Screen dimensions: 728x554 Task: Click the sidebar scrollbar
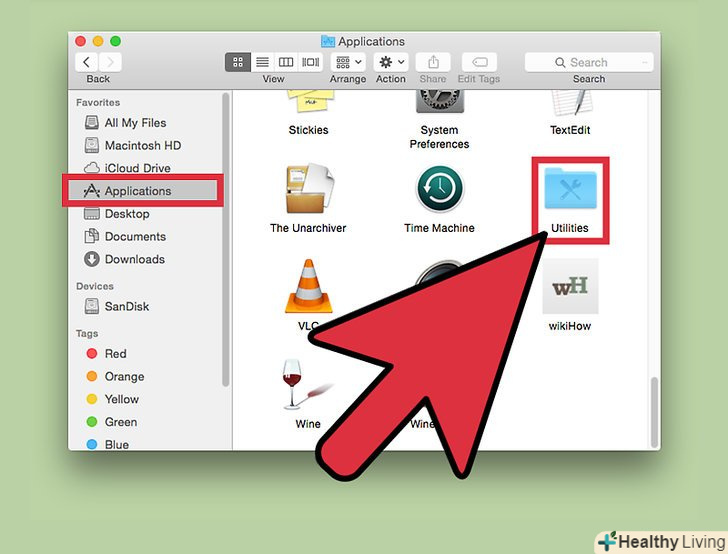tap(226, 239)
